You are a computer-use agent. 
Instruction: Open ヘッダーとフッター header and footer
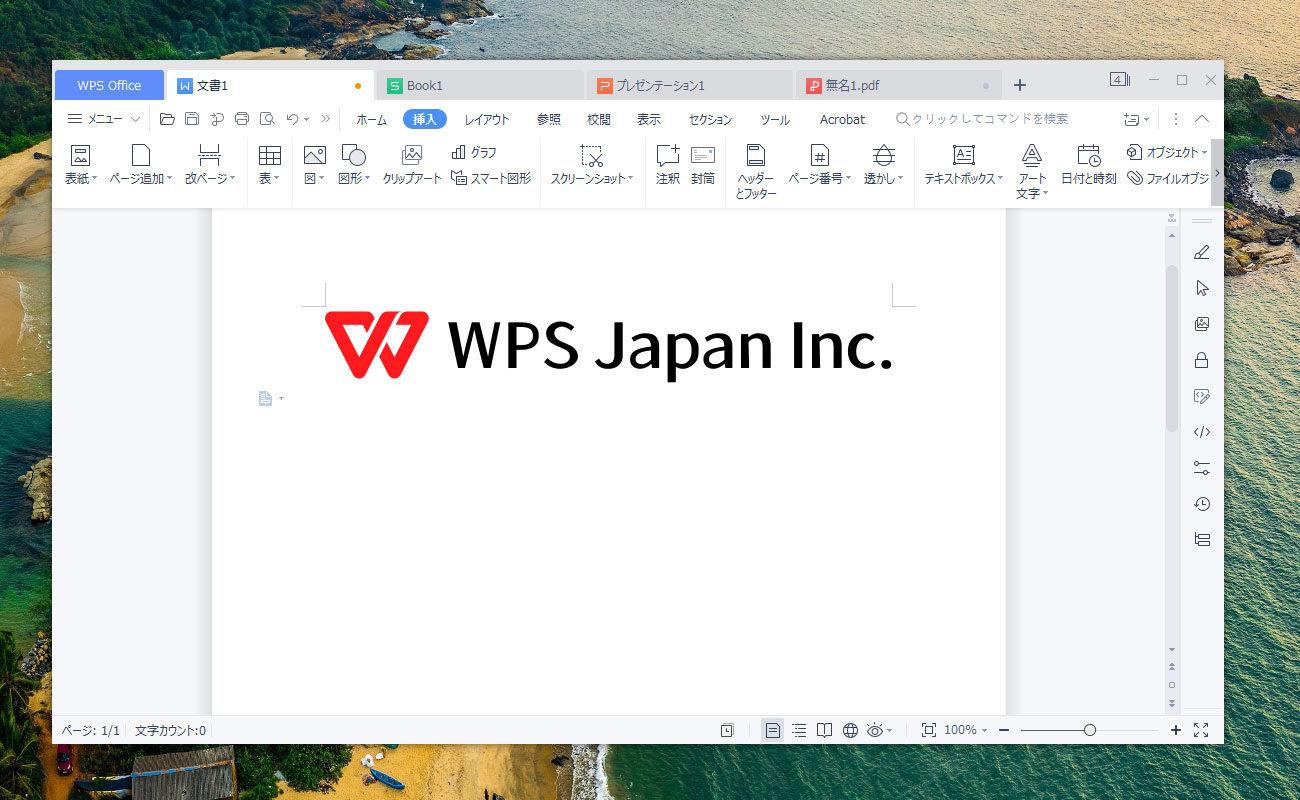(755, 171)
